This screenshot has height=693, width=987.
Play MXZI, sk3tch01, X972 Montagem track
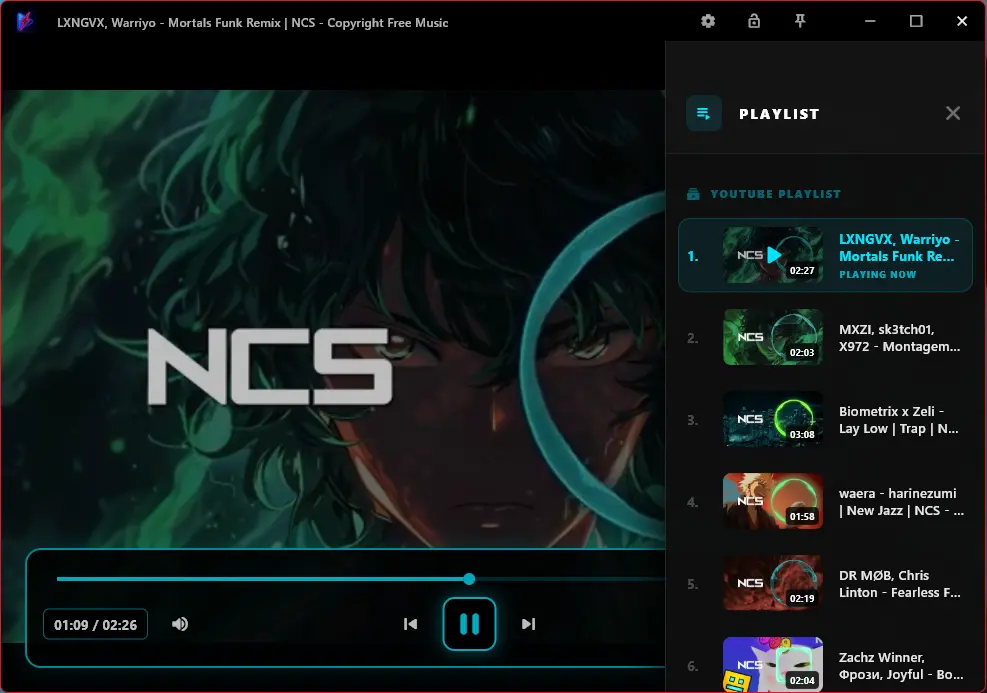tap(825, 337)
